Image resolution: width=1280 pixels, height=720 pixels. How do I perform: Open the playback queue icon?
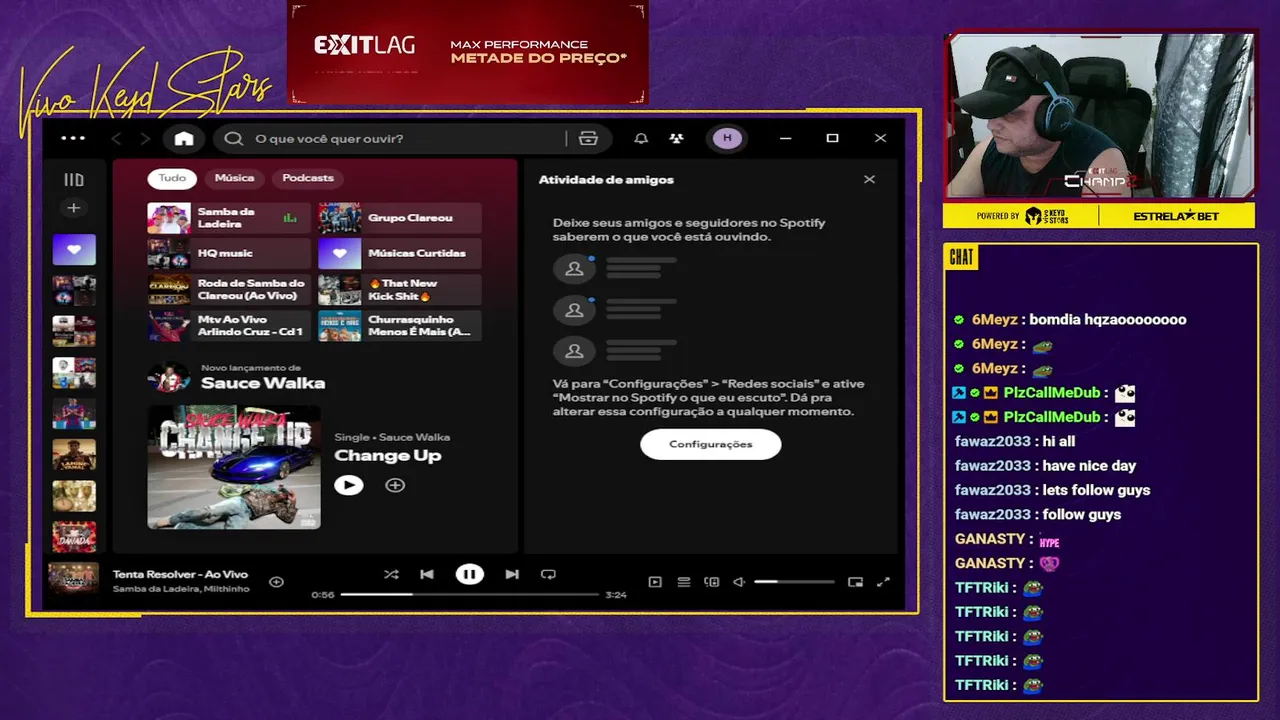tap(684, 582)
